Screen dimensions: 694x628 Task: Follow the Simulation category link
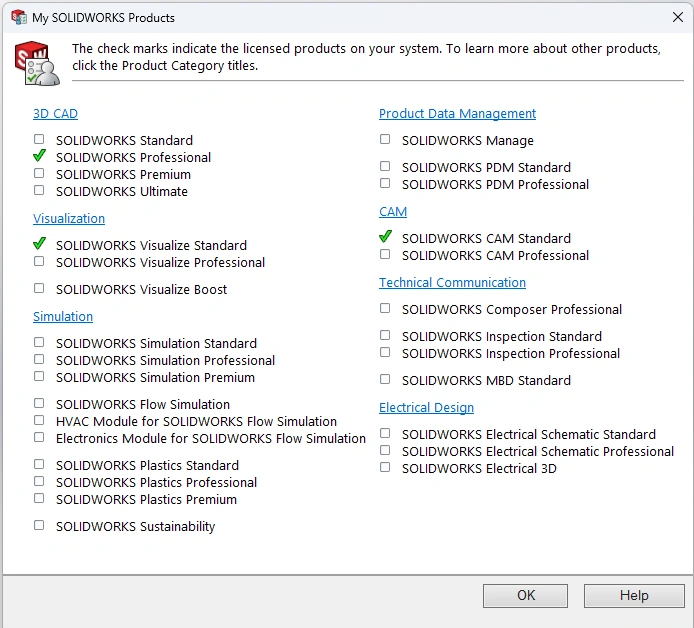click(63, 317)
